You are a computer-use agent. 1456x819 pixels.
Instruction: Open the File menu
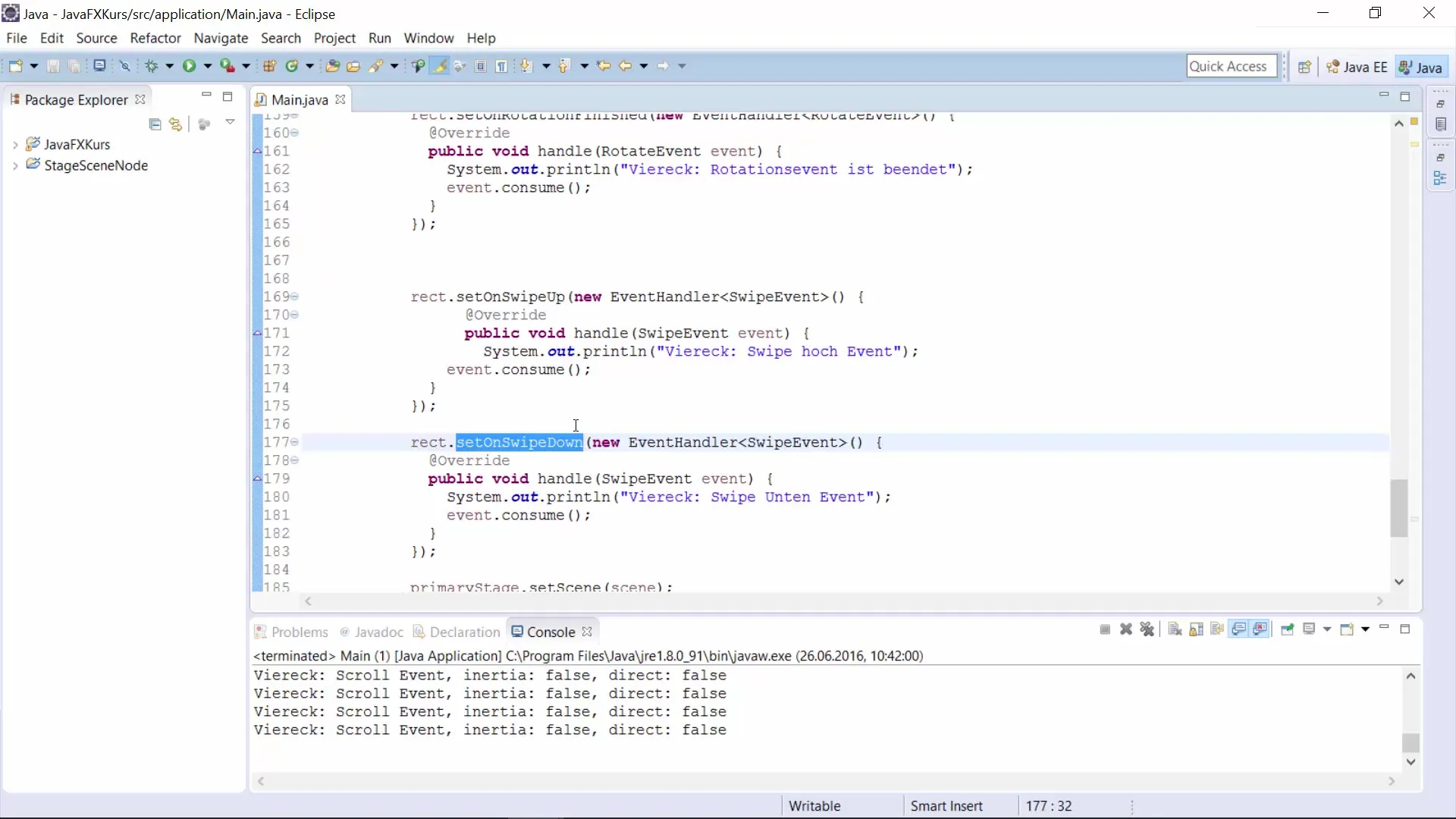(x=16, y=38)
